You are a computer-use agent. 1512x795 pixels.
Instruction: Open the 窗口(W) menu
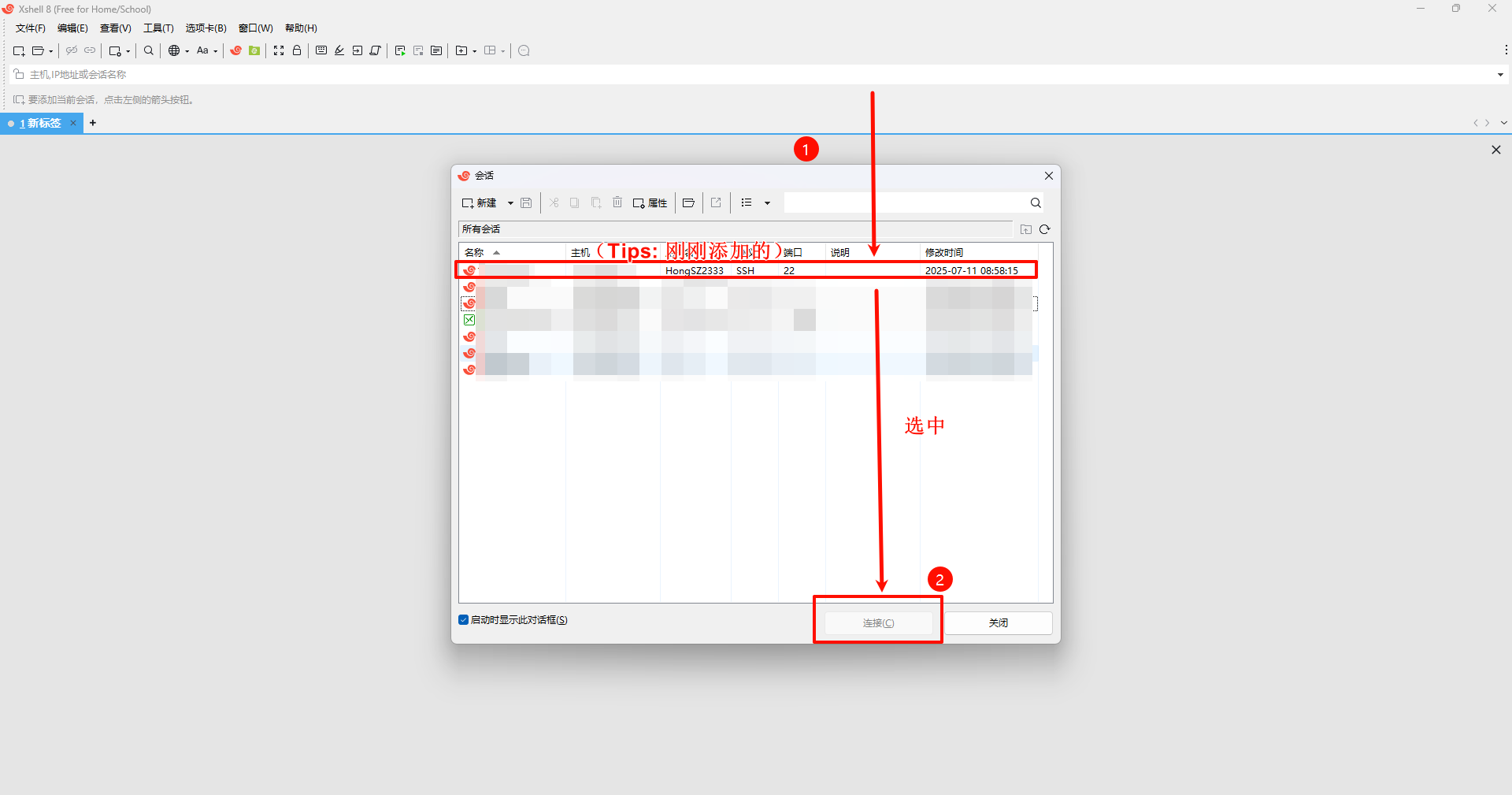click(x=256, y=28)
